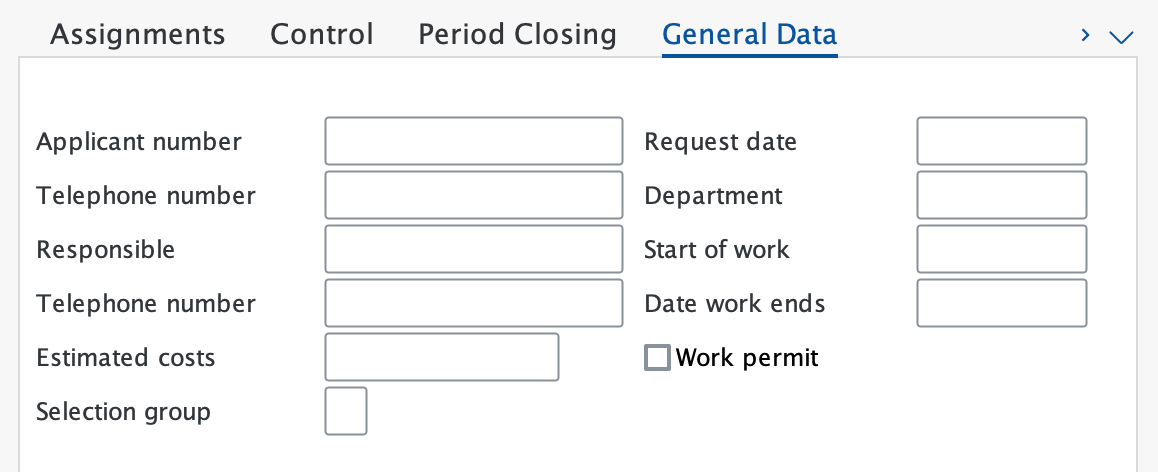The width and height of the screenshot is (1158, 472).
Task: Select the Start of work field
Action: [x=1001, y=249]
